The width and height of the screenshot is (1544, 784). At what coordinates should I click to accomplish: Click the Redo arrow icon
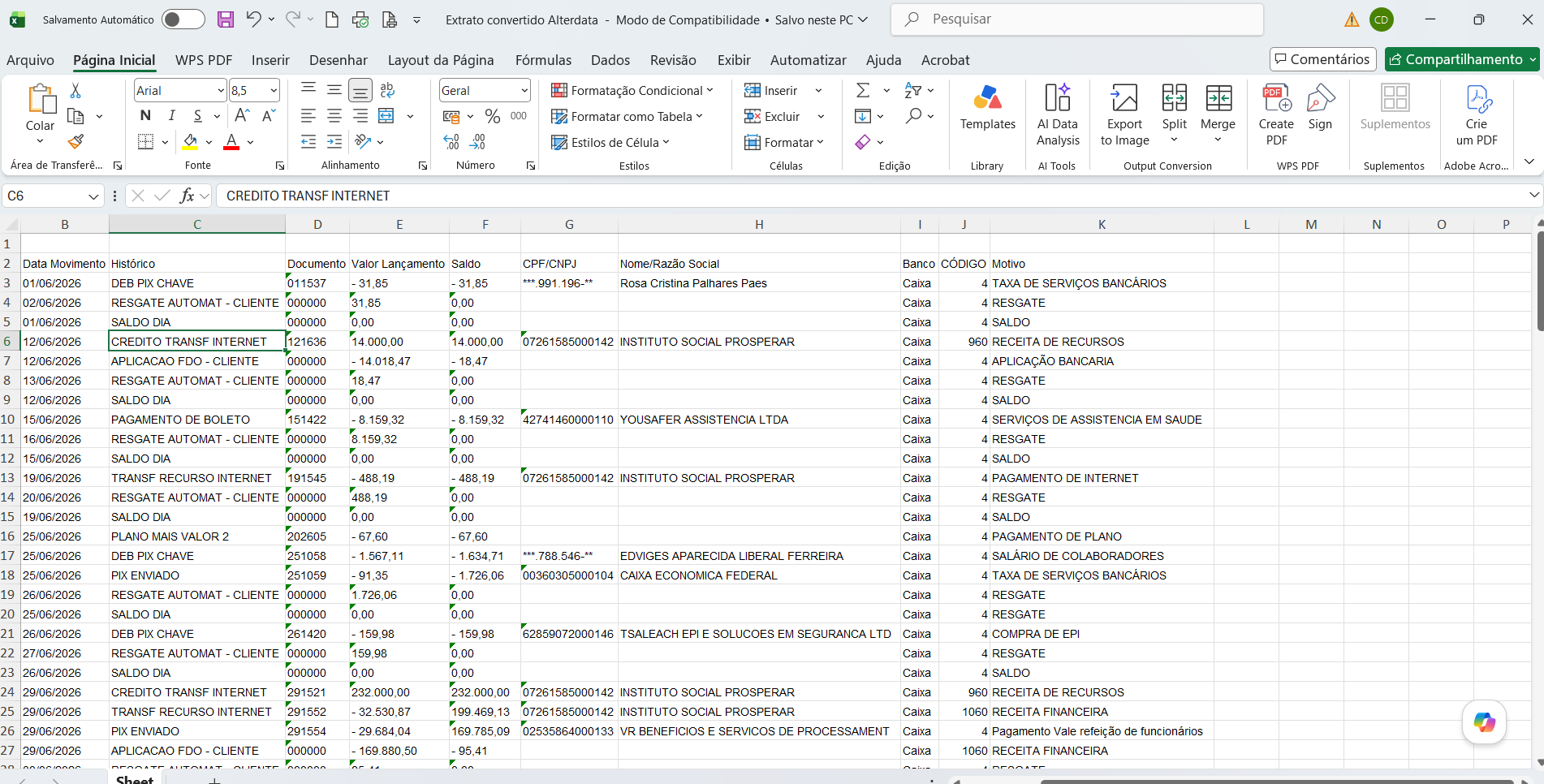click(x=293, y=19)
